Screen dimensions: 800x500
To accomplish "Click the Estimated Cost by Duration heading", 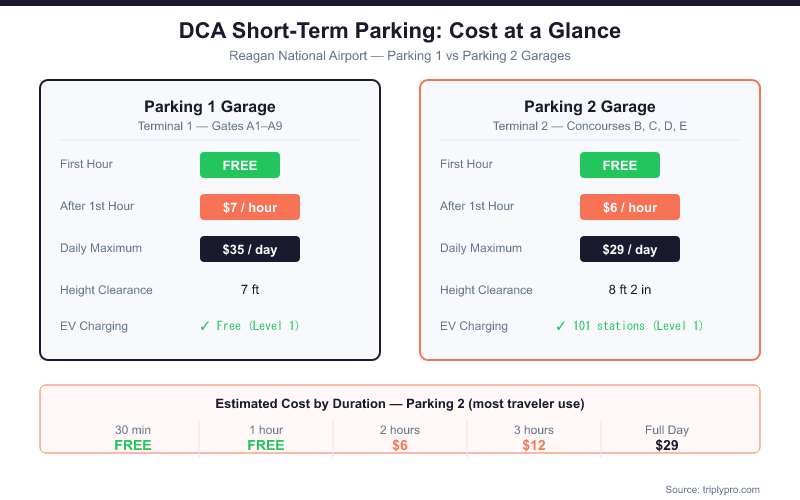I will (x=400, y=404).
